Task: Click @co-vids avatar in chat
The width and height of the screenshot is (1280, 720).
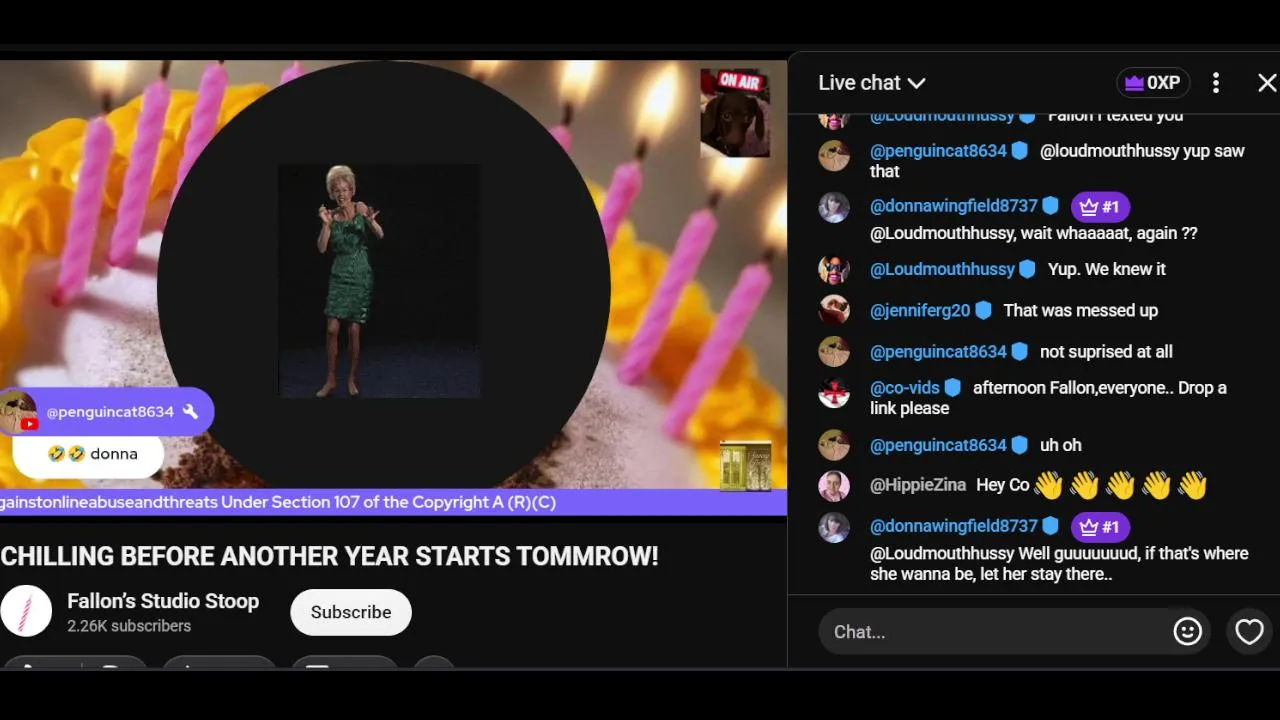Action: pyautogui.click(x=834, y=393)
